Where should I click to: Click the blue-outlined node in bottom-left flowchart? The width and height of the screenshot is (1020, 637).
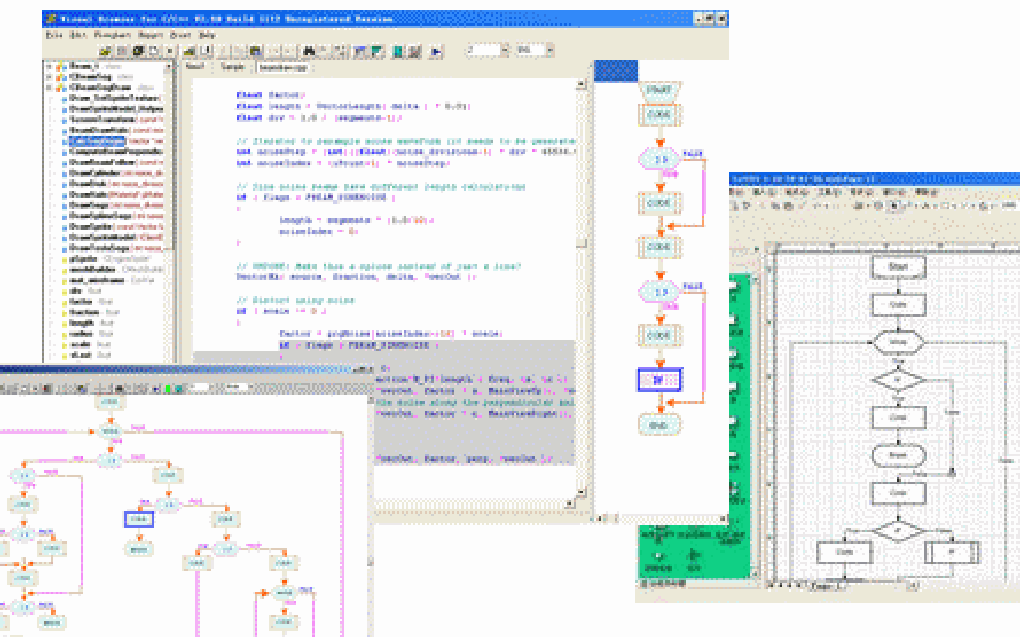(x=138, y=519)
